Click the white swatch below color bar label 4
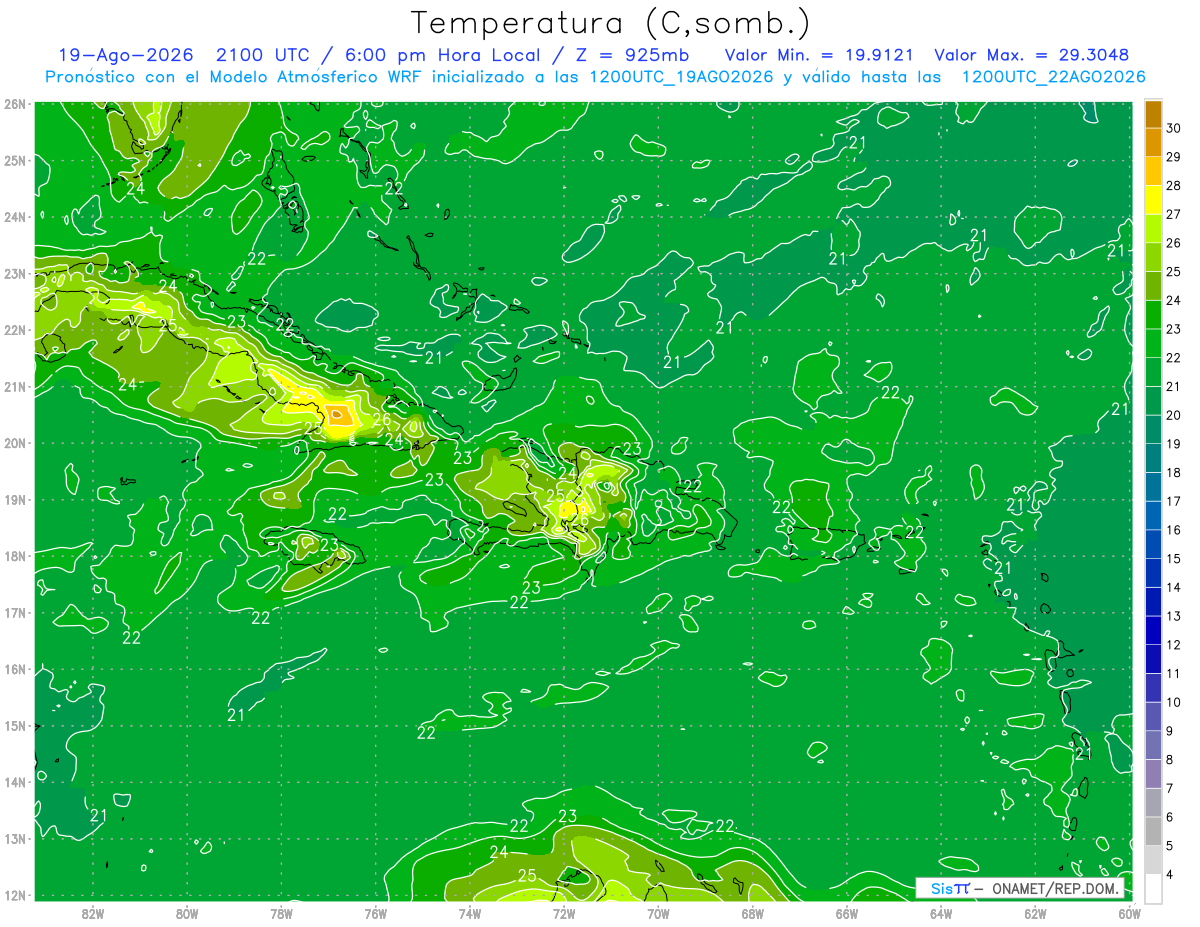The width and height of the screenshot is (1200, 927). [x=1153, y=888]
